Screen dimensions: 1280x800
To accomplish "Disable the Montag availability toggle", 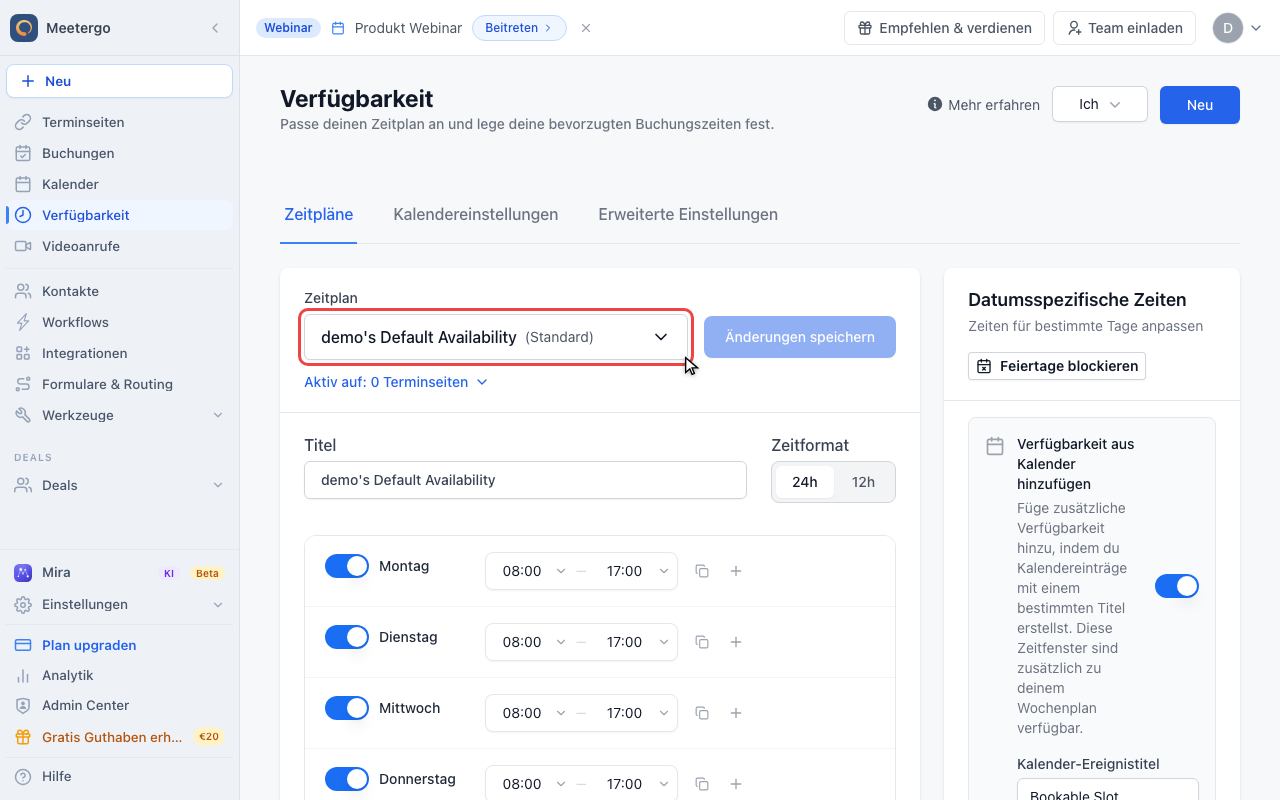I will tap(347, 566).
